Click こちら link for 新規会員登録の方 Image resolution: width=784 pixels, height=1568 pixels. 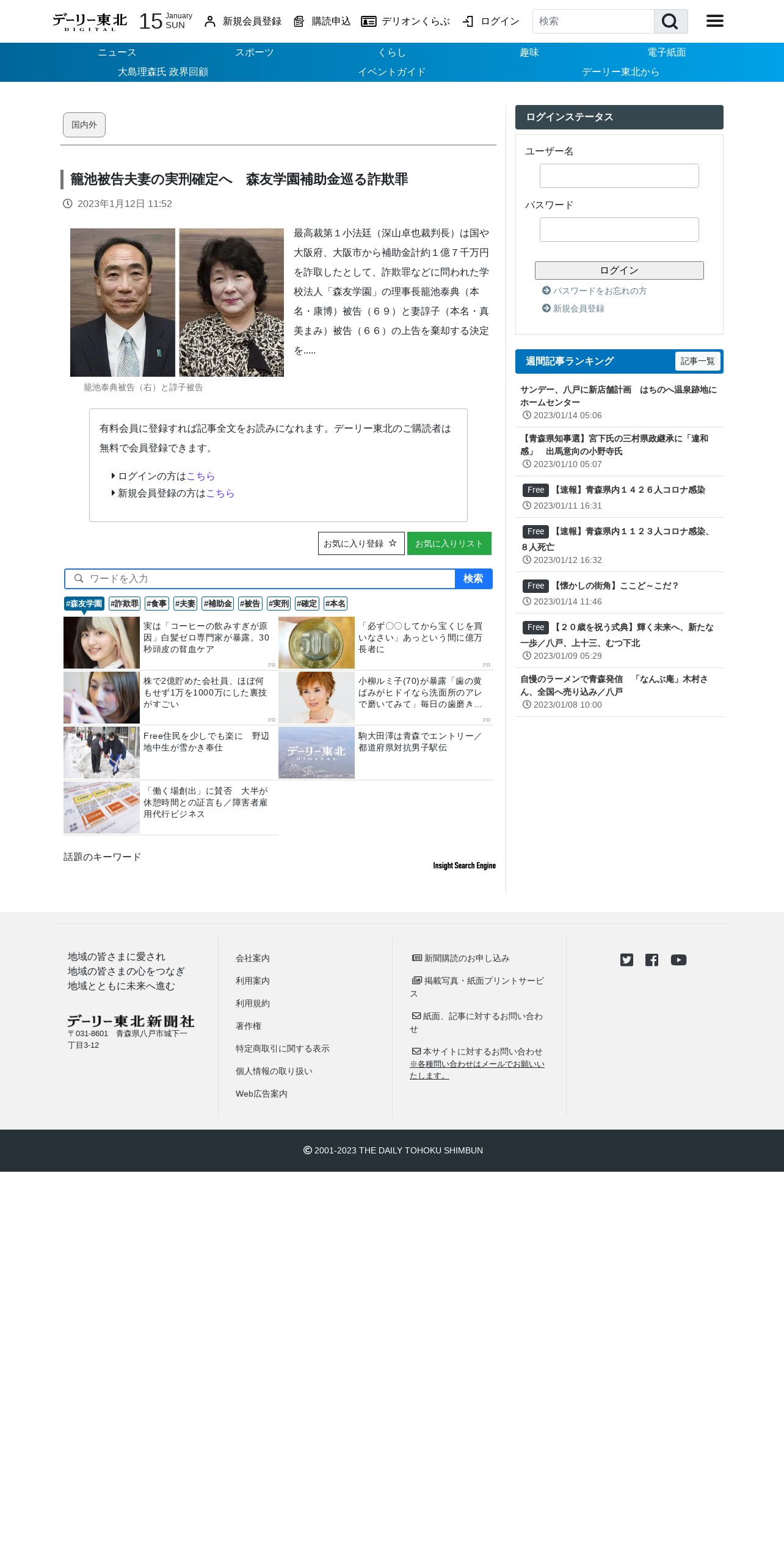220,493
